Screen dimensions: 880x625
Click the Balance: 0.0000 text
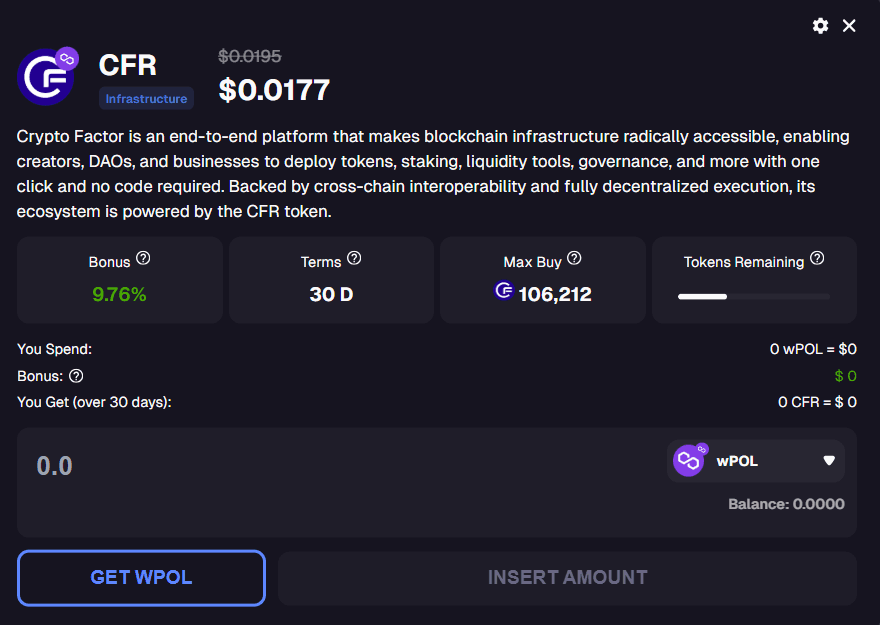786,504
